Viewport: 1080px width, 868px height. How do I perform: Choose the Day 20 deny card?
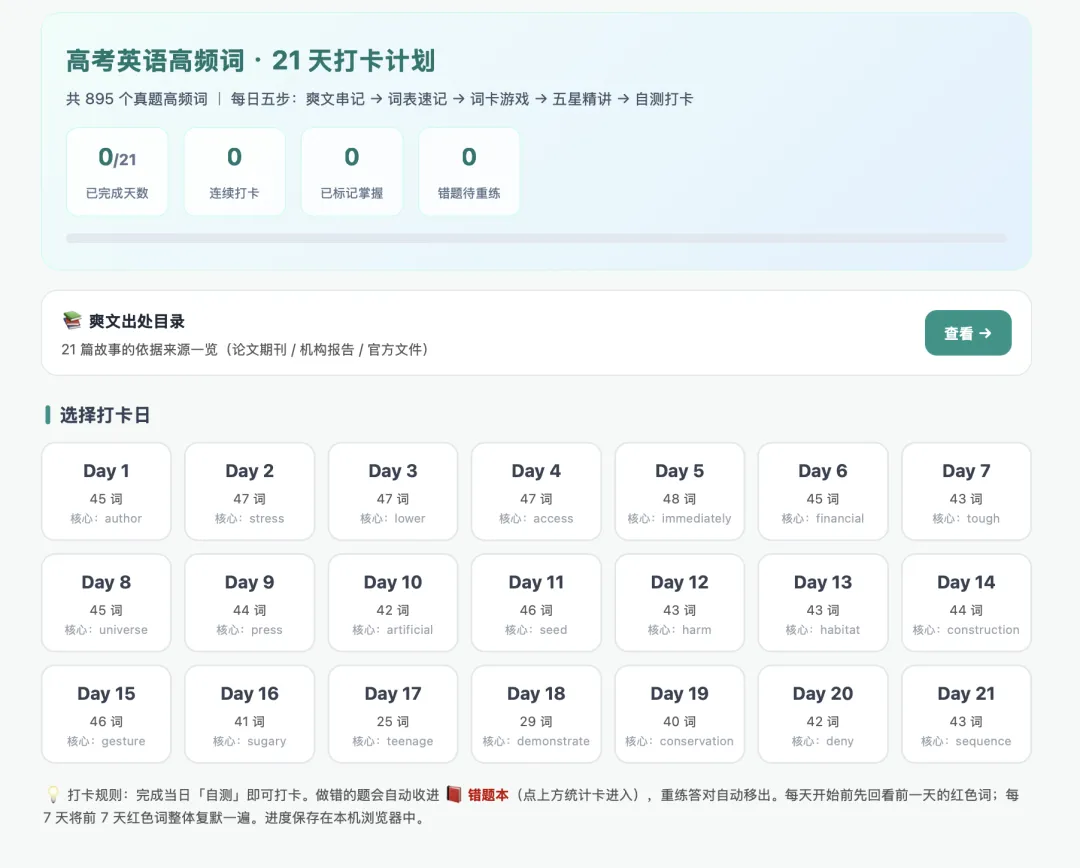pos(822,714)
